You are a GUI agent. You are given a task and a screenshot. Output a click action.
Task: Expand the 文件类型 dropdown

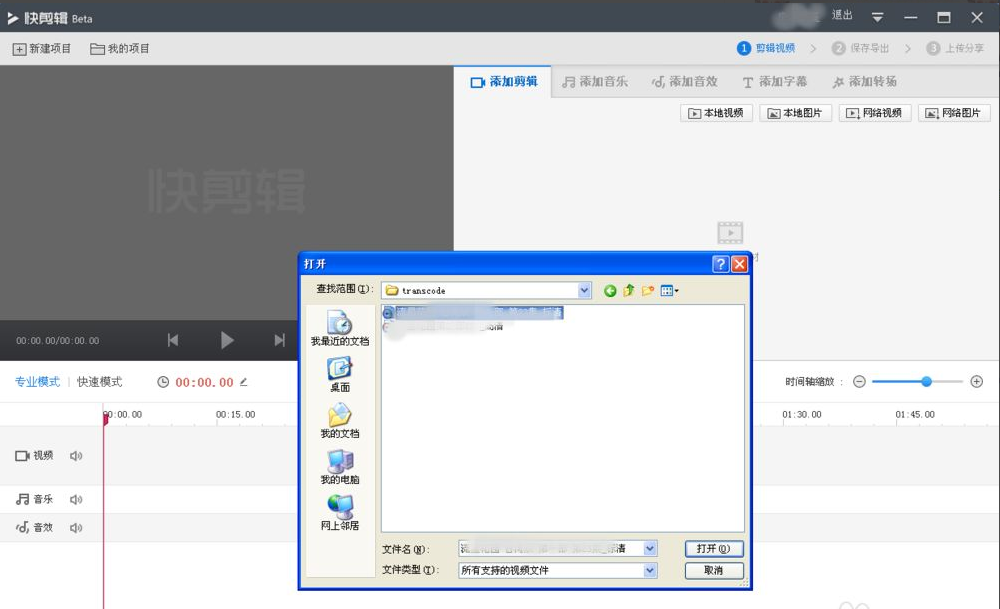pos(650,571)
